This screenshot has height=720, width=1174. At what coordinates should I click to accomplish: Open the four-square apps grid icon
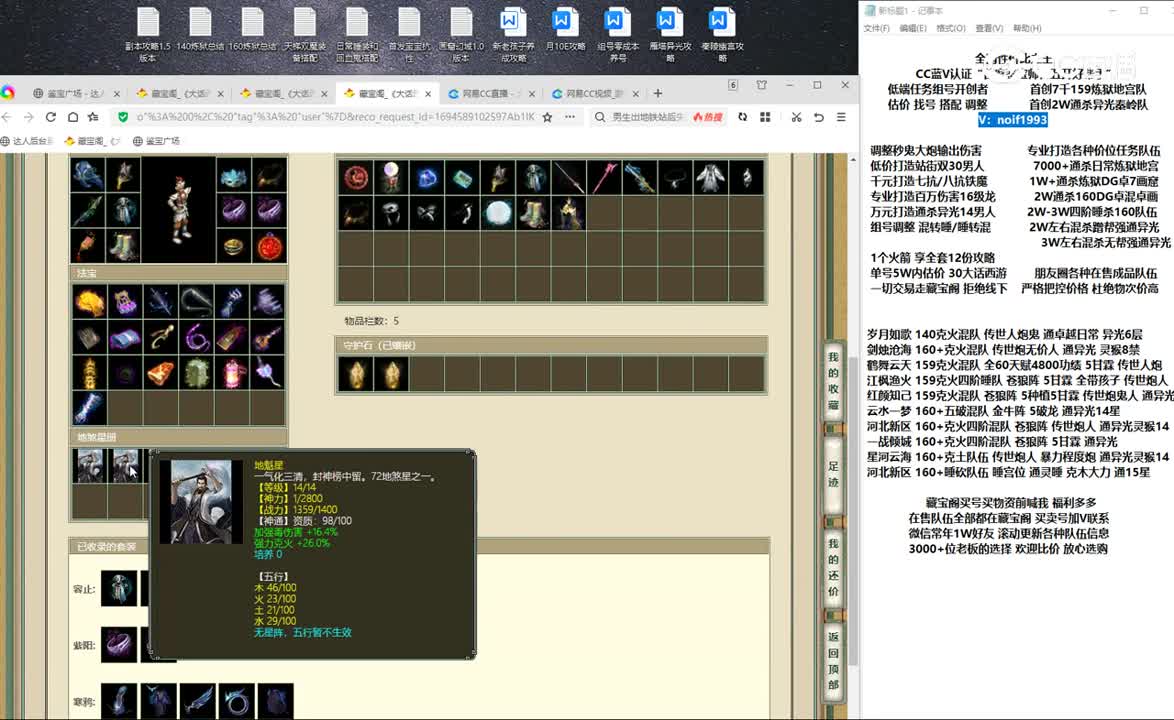[x=765, y=117]
